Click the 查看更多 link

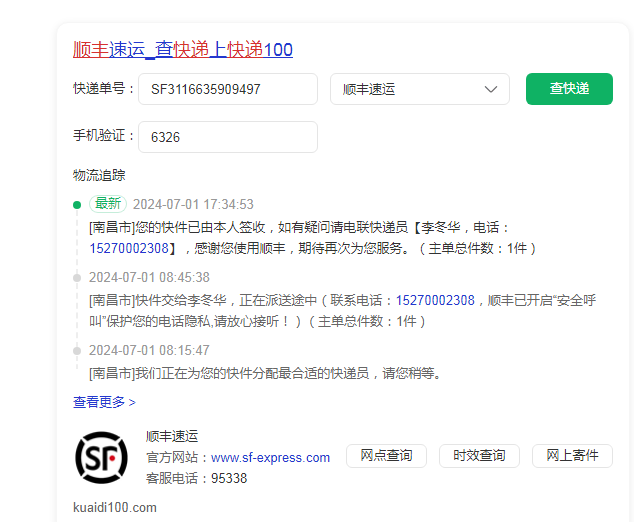tap(104, 402)
